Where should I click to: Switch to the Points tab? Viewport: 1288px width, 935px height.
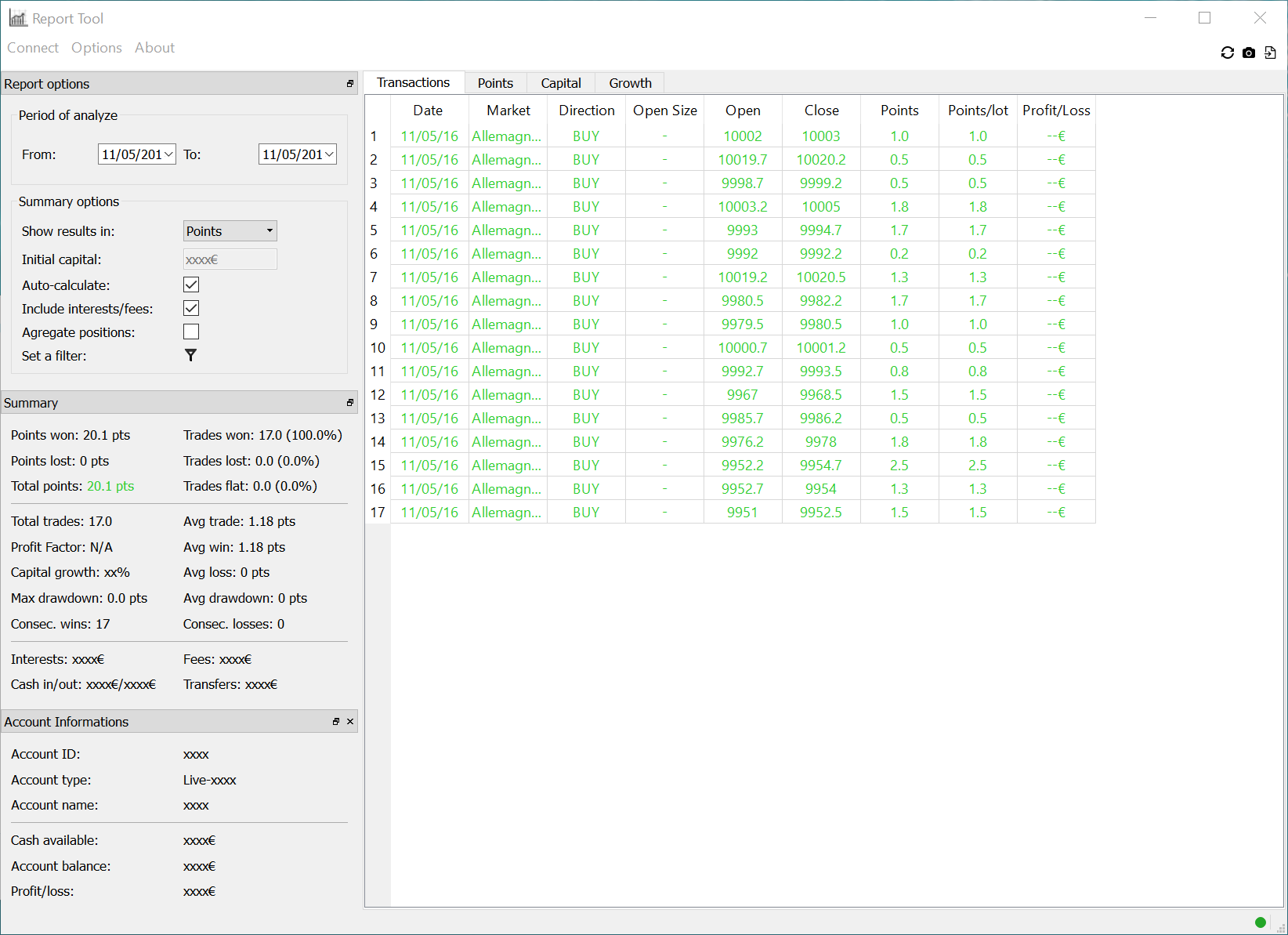pyautogui.click(x=495, y=83)
